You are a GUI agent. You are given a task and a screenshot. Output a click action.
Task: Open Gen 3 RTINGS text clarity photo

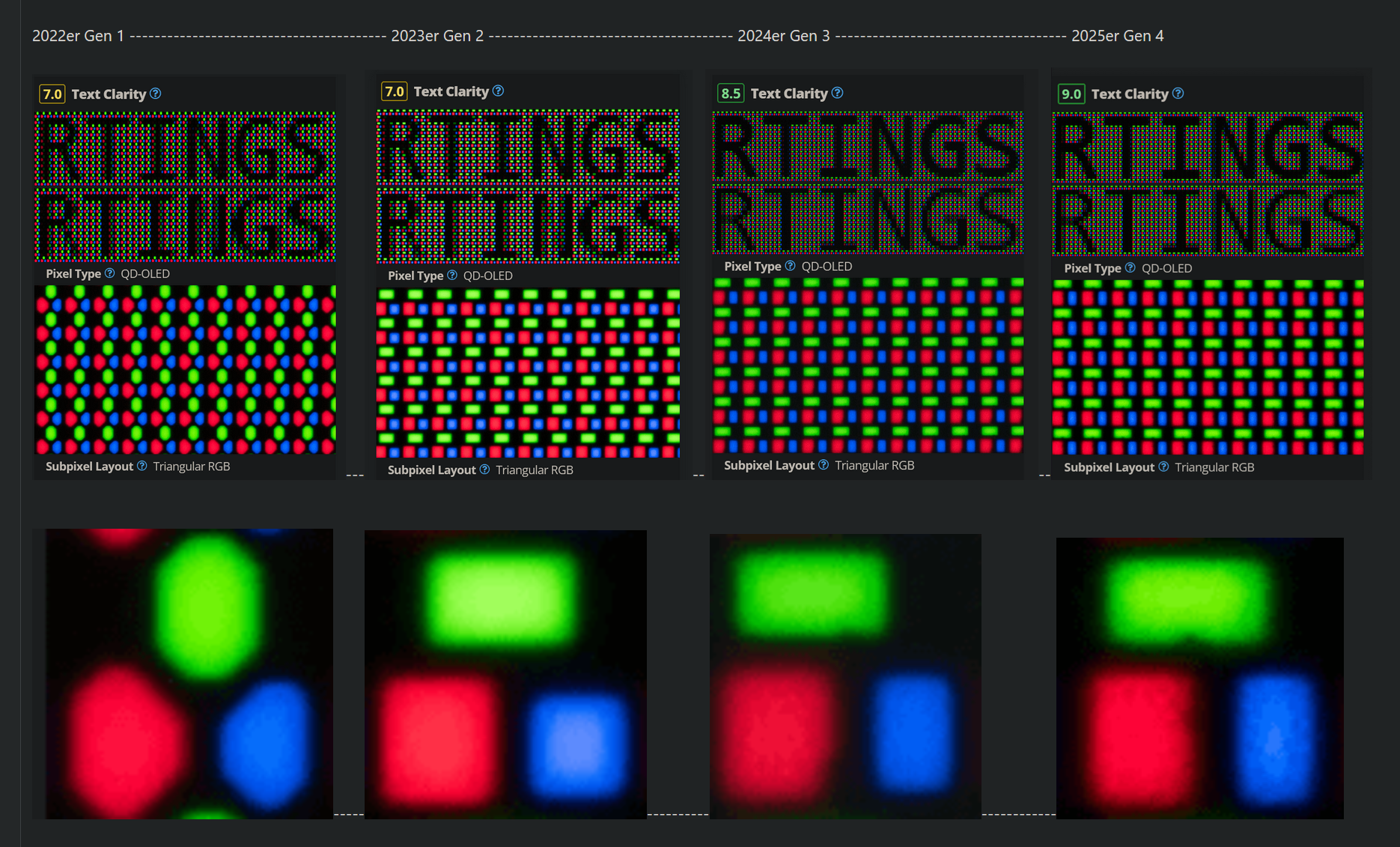[x=868, y=183]
